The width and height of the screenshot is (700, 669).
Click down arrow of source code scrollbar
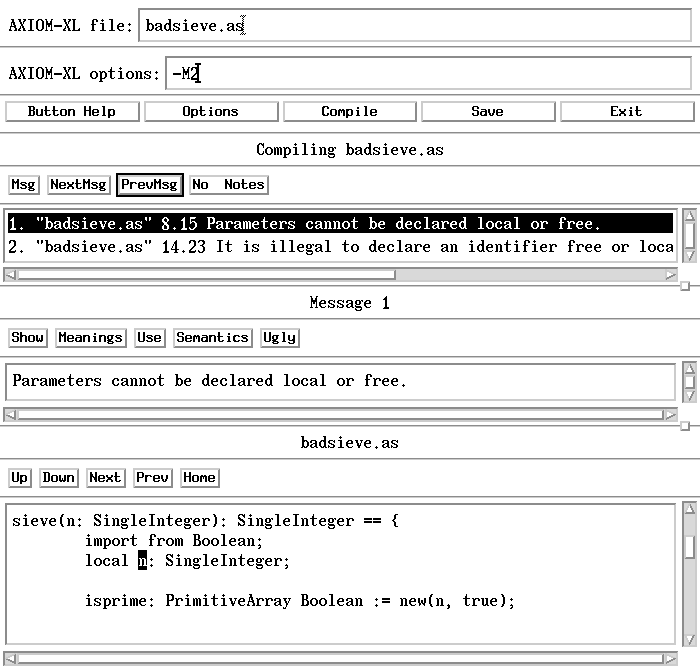click(690, 640)
